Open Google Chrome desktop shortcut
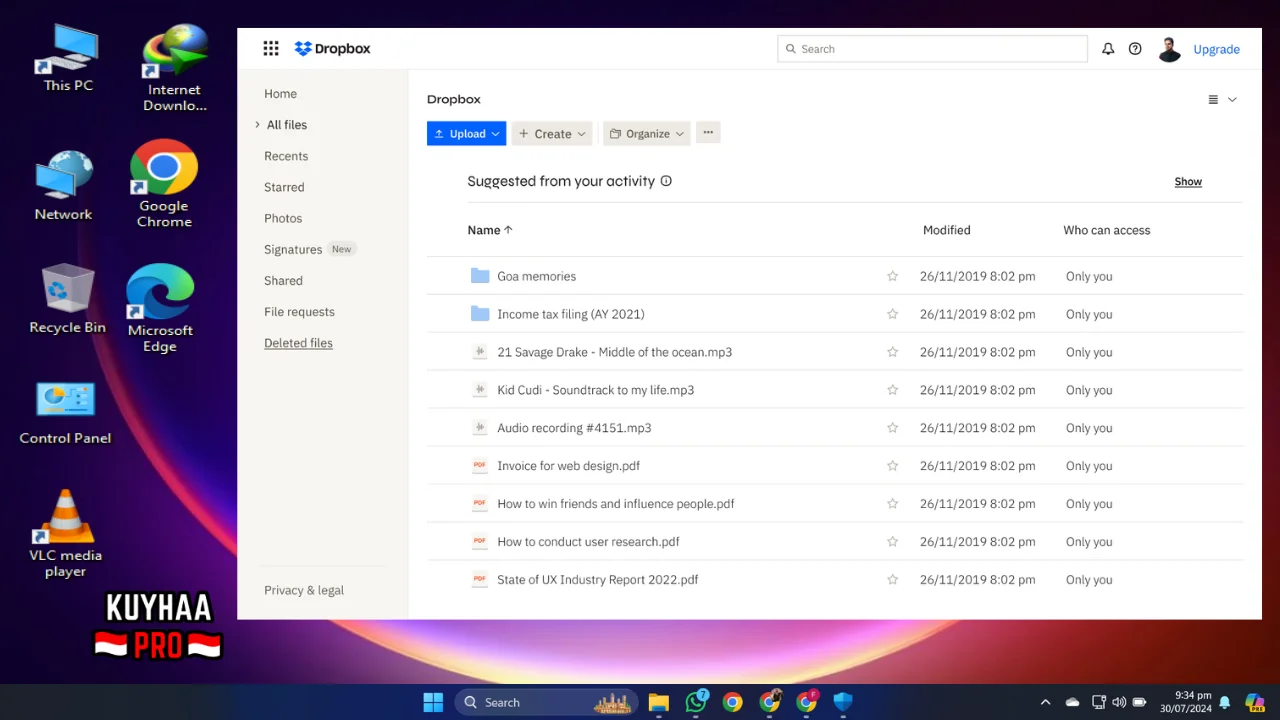 [164, 184]
